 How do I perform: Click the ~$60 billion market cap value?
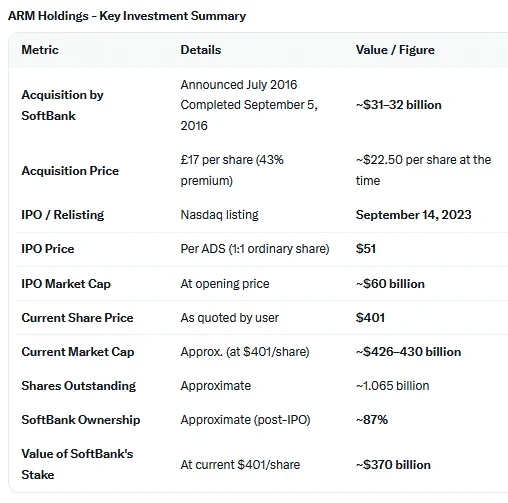[x=390, y=284]
